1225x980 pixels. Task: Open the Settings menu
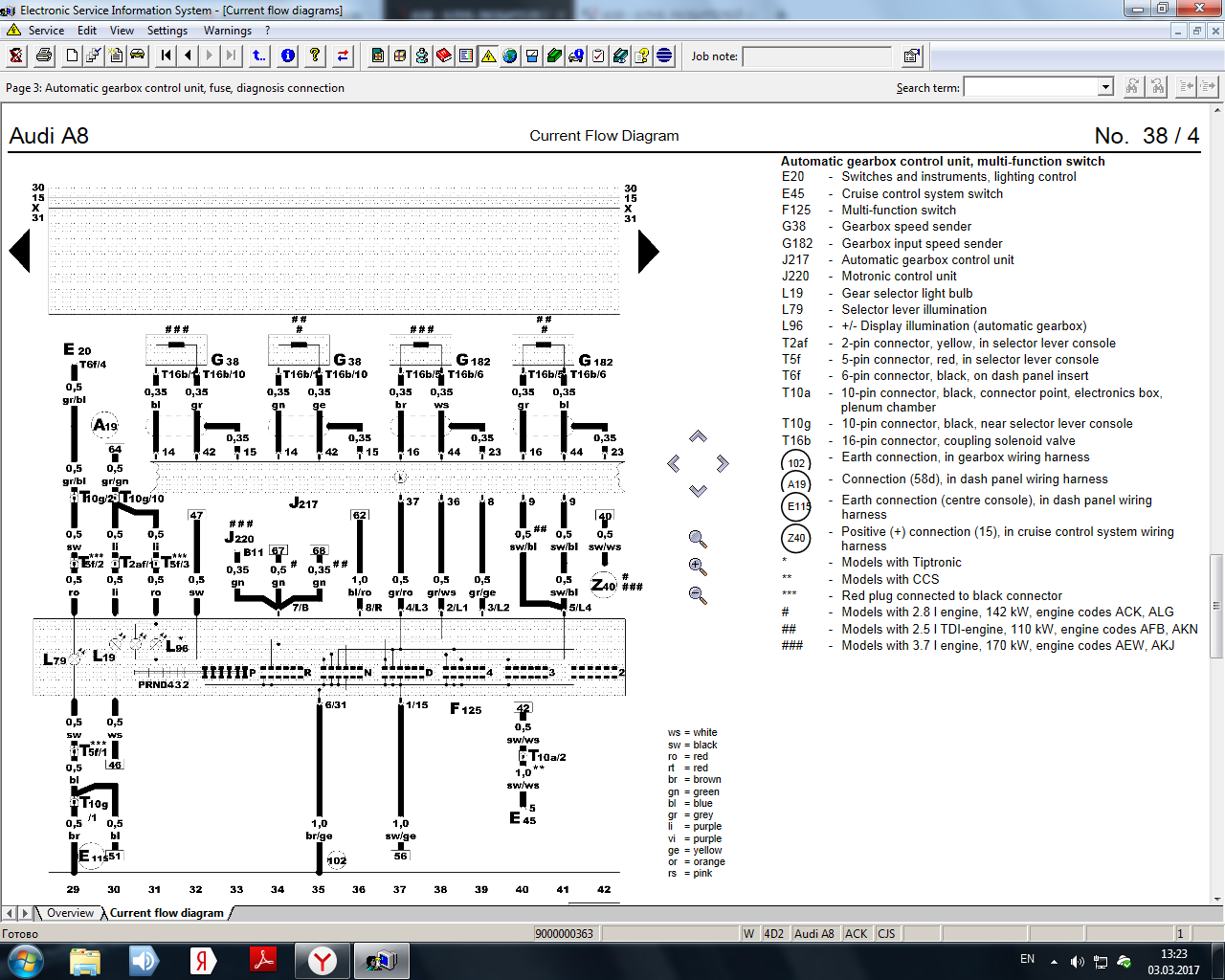click(167, 31)
